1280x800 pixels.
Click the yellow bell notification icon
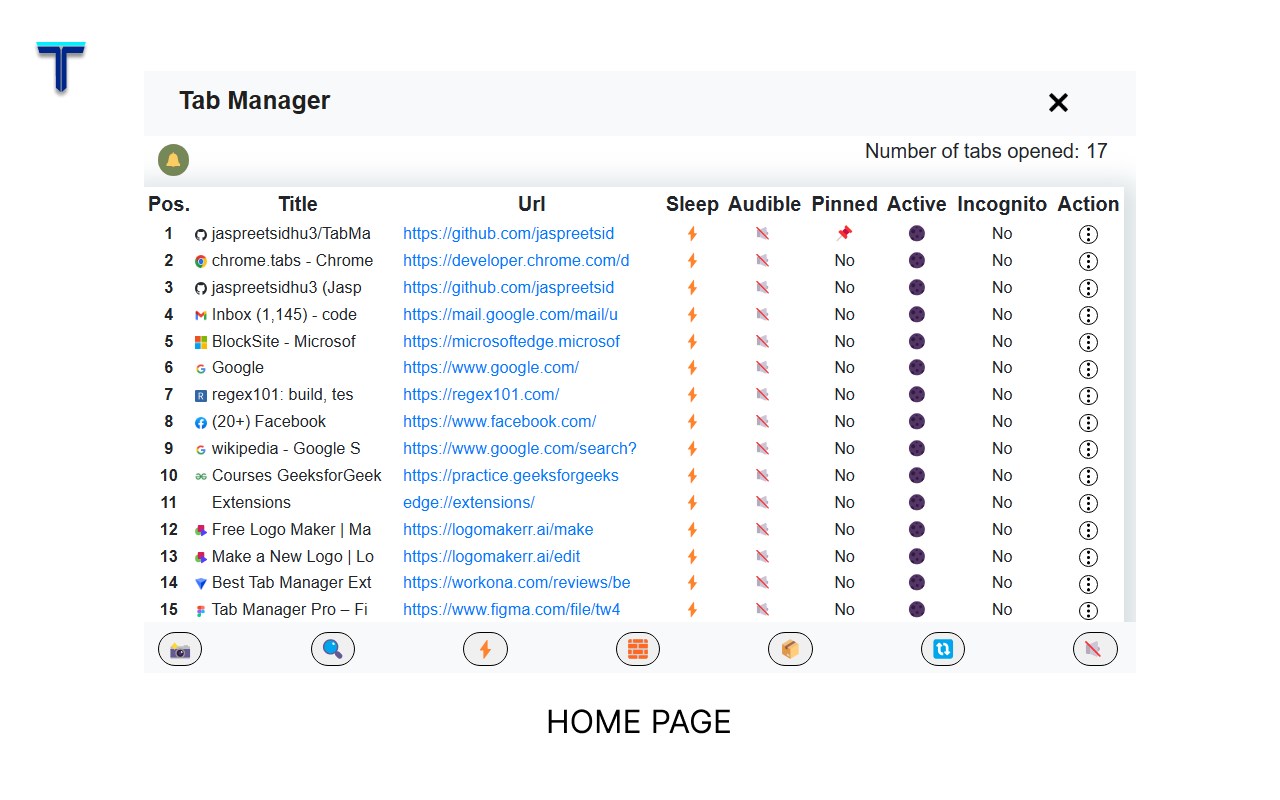(173, 160)
